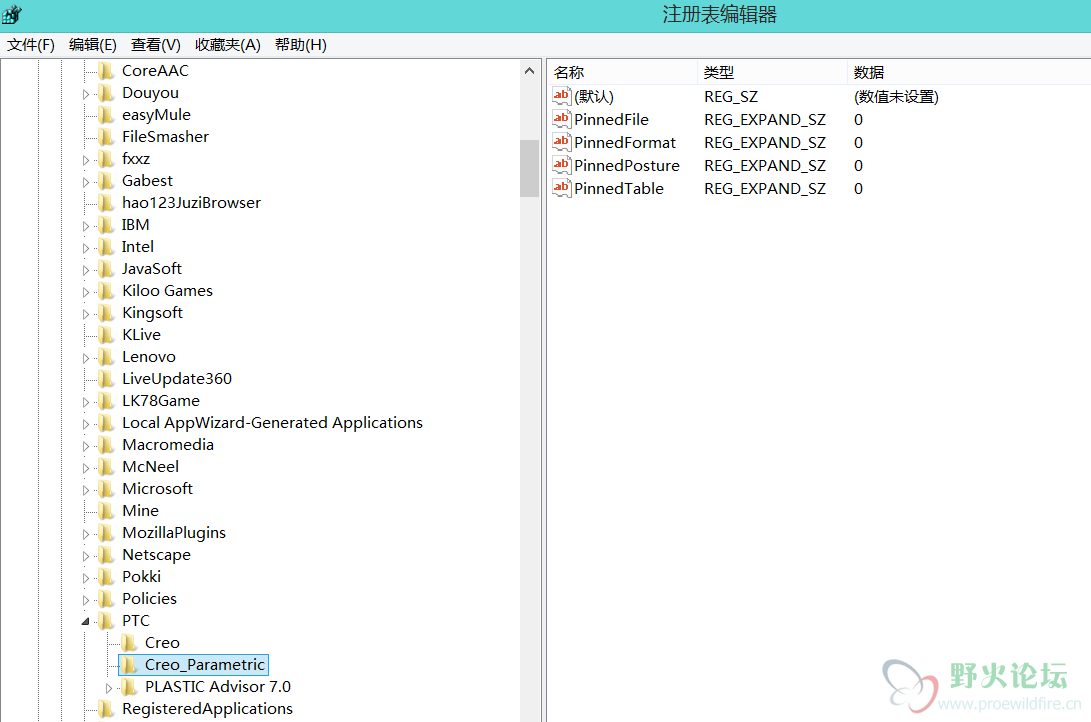Click the JavaSoft folder icon
Image resolution: width=1091 pixels, height=722 pixels.
(x=106, y=269)
